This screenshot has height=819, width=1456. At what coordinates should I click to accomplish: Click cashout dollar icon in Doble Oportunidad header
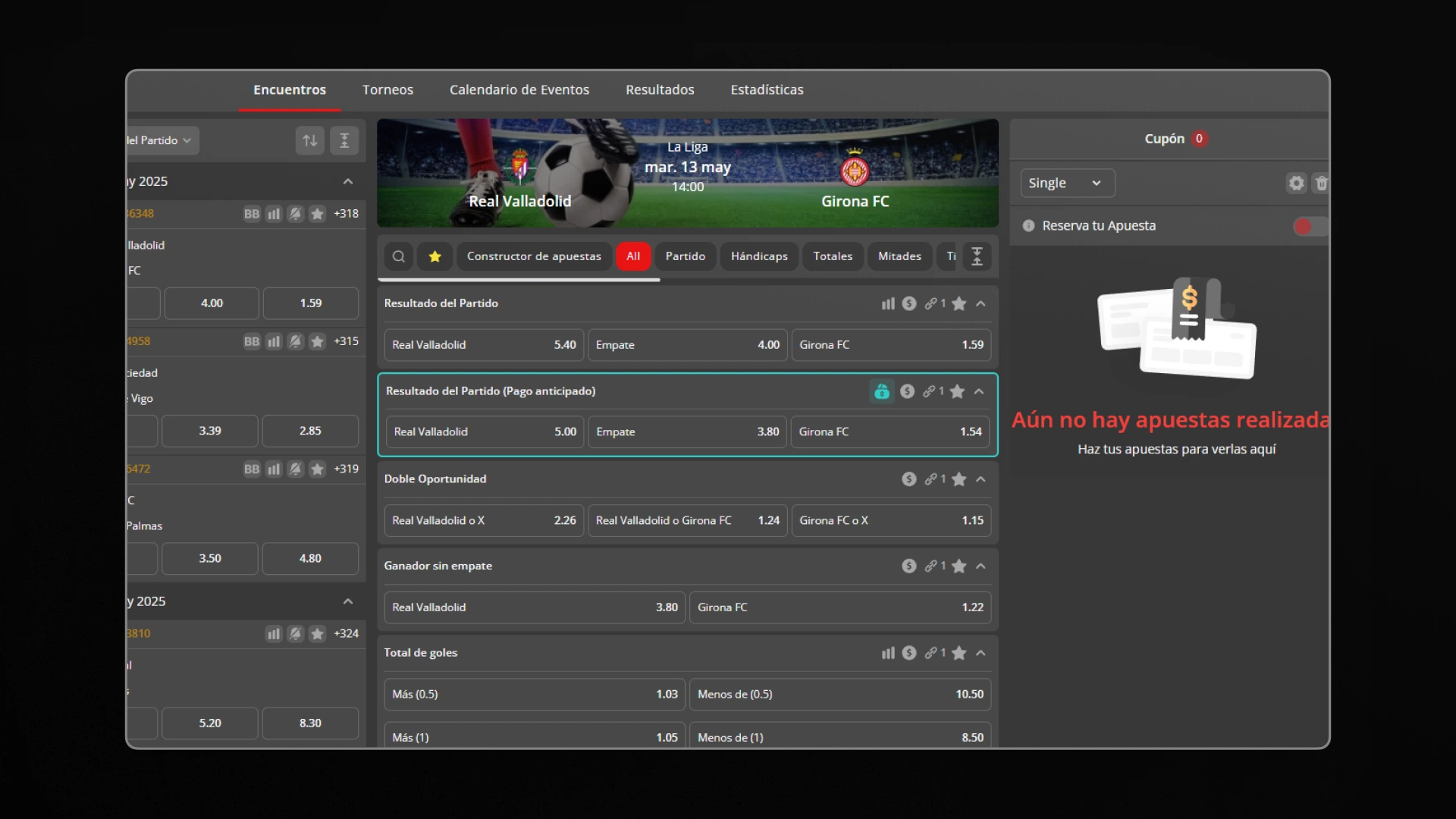pos(909,479)
